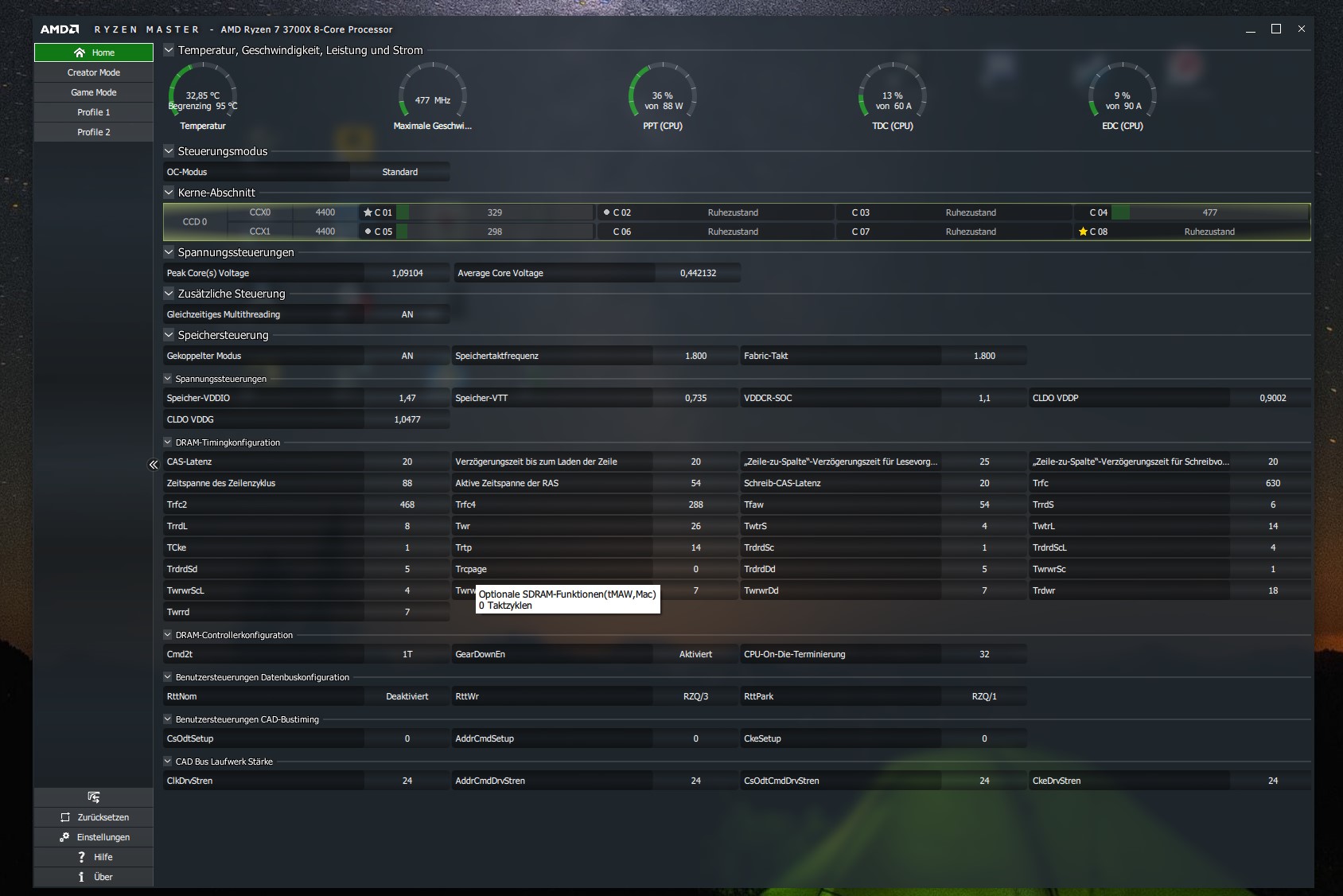The height and width of the screenshot is (896, 1343).
Task: Collapse Temperatur, Geschwindigkeit, Leistung und Strom section
Action: (169, 50)
